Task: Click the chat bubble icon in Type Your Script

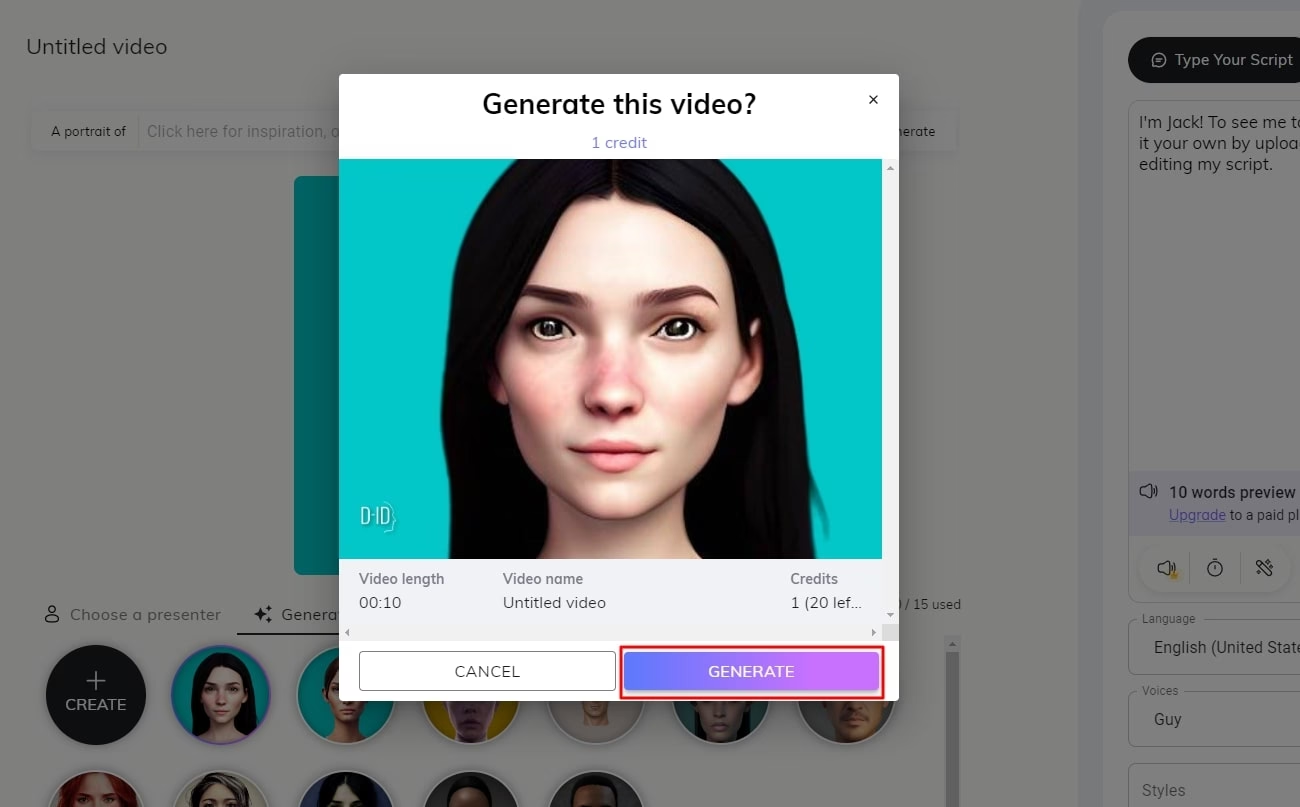Action: tap(1159, 60)
